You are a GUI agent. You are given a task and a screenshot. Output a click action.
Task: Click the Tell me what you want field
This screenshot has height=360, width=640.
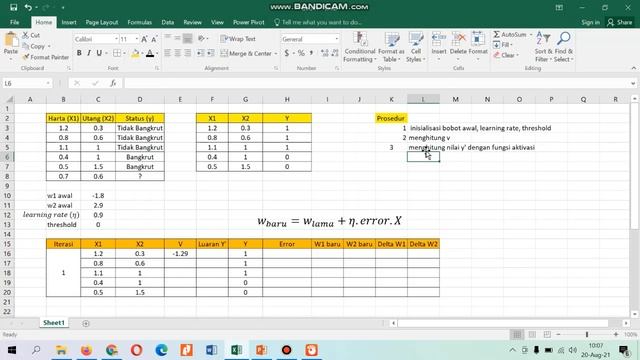(318, 22)
